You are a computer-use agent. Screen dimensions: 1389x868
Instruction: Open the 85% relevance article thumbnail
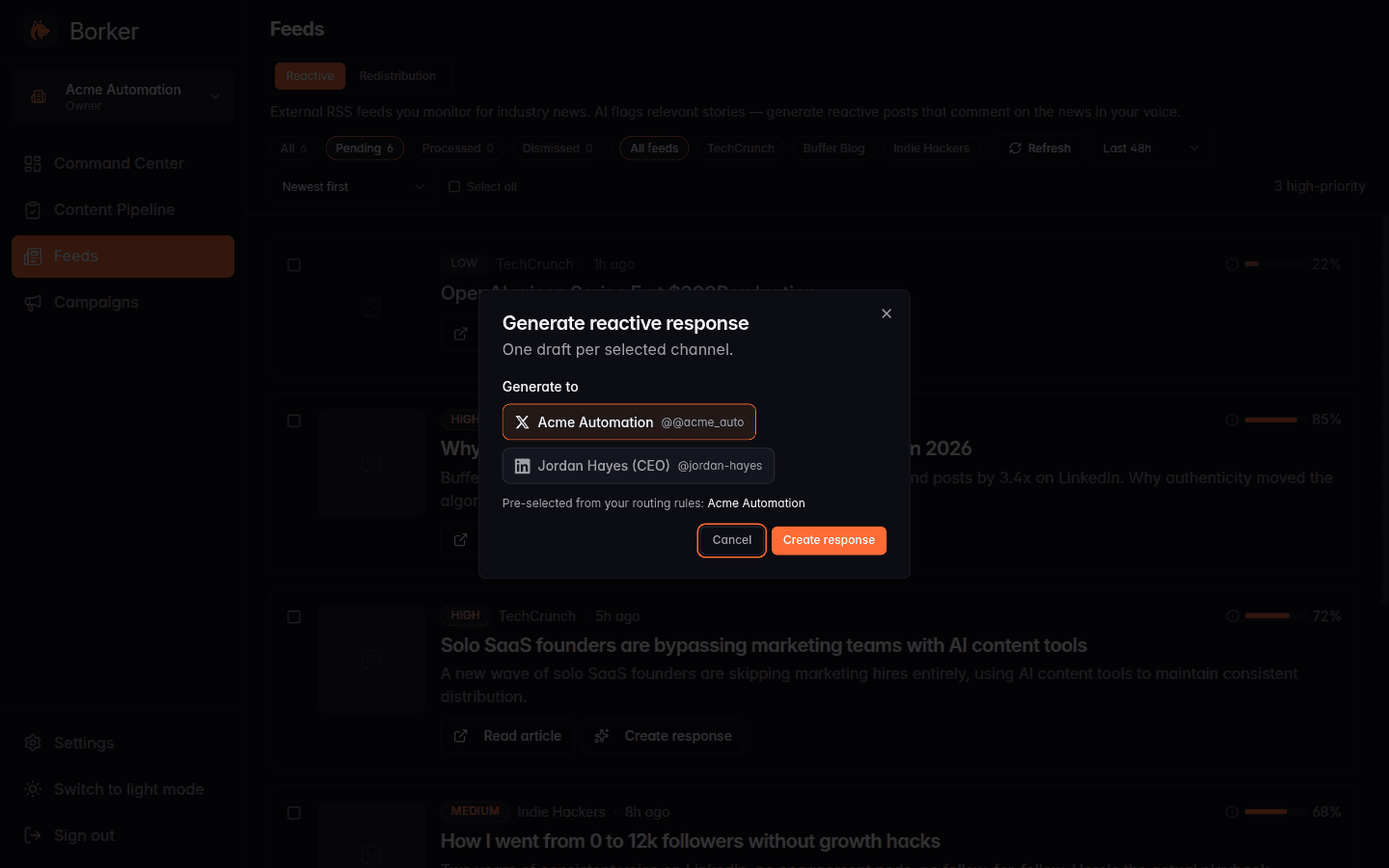(x=371, y=463)
